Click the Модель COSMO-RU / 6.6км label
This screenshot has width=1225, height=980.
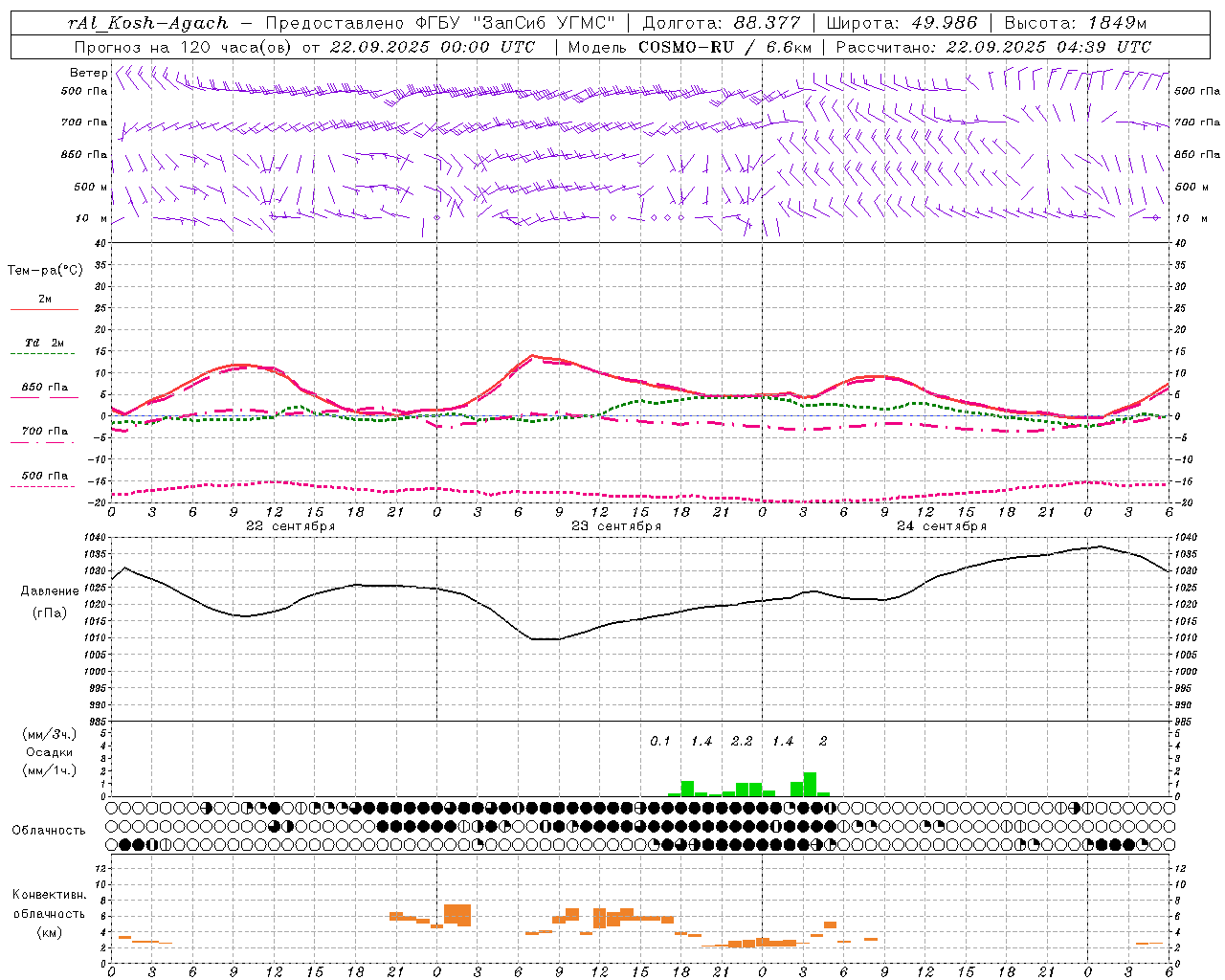(690, 47)
